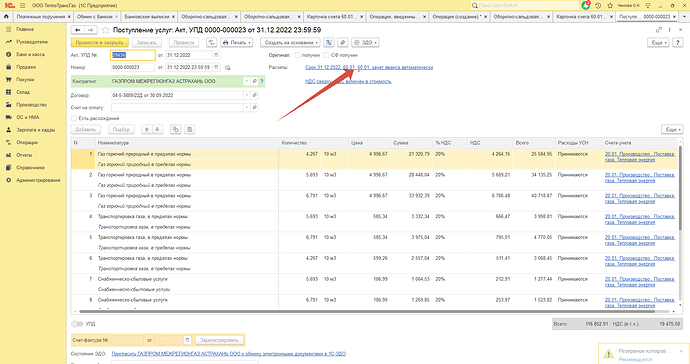690x364 pixels.
Task: Click the paperclip attachments icon
Action: 343,43
